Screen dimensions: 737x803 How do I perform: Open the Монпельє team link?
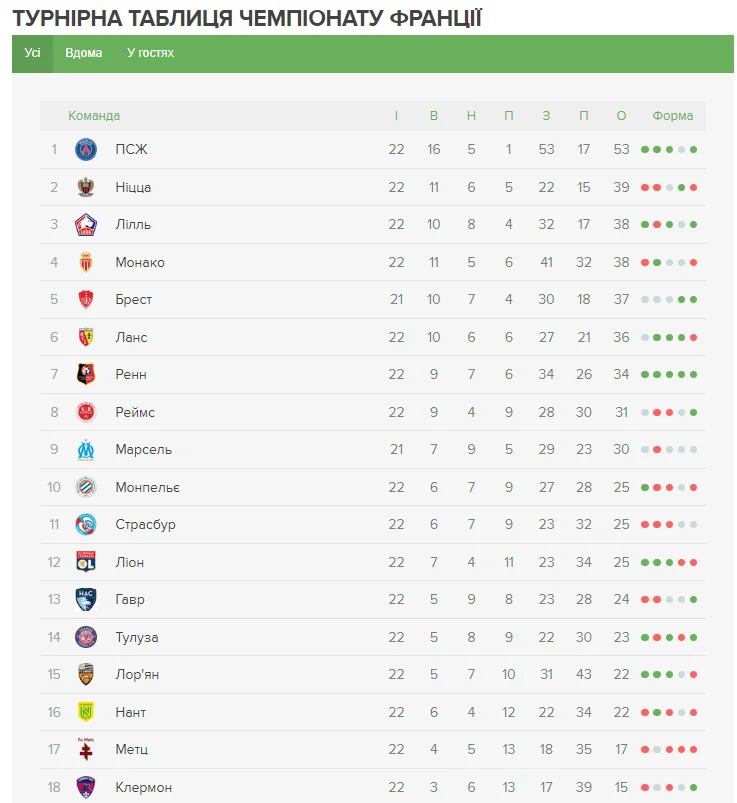click(147, 487)
